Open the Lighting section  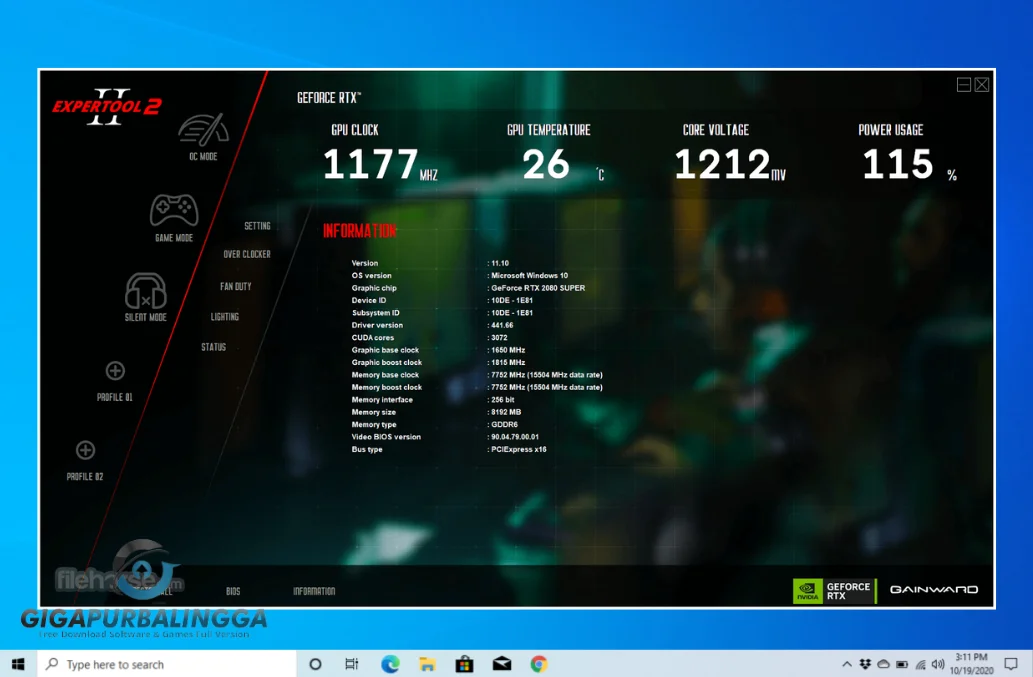point(225,317)
